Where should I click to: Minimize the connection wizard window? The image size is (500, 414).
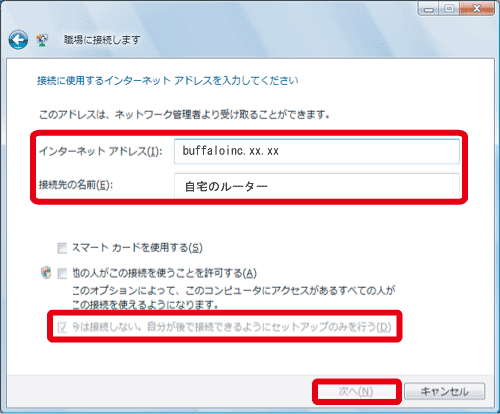pyautogui.click(x=429, y=9)
